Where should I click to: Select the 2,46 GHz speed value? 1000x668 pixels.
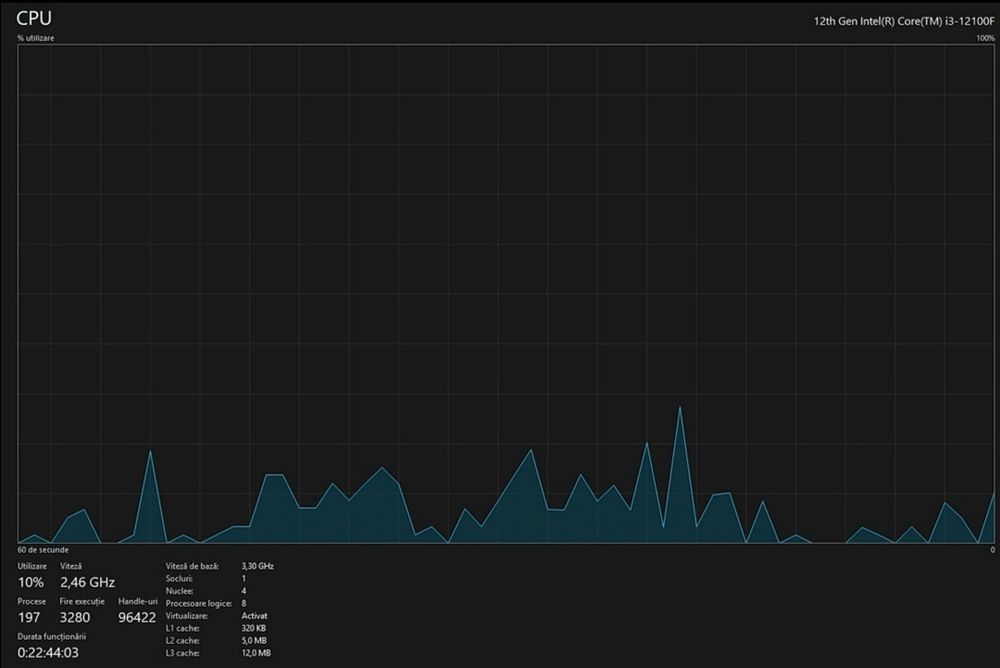pos(87,583)
